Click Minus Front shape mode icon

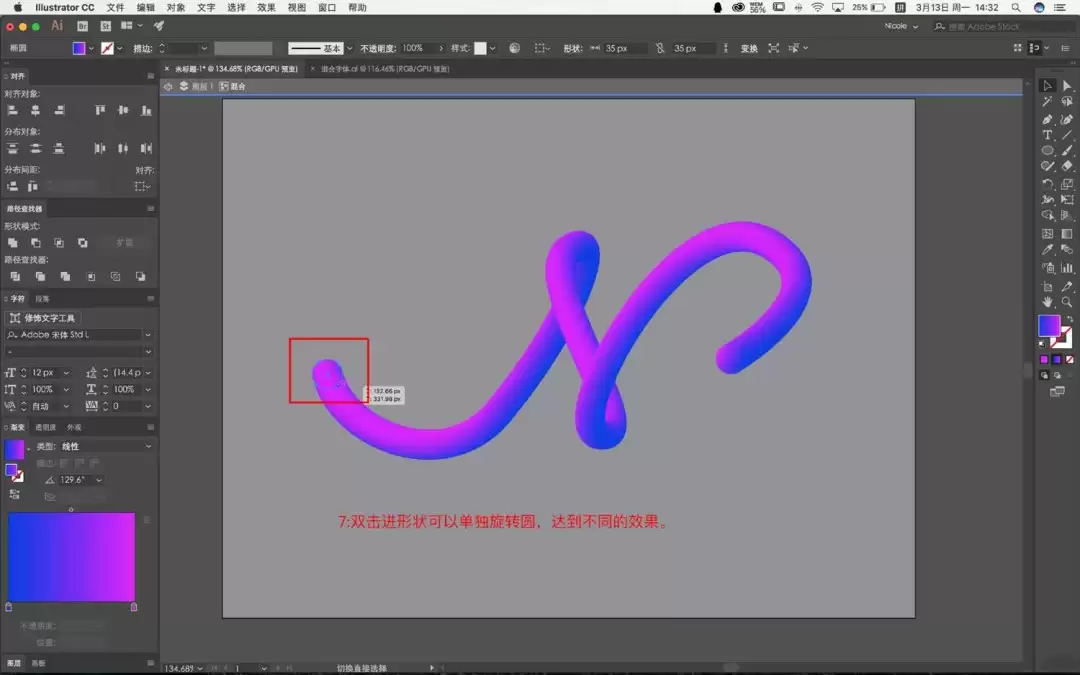tap(36, 242)
